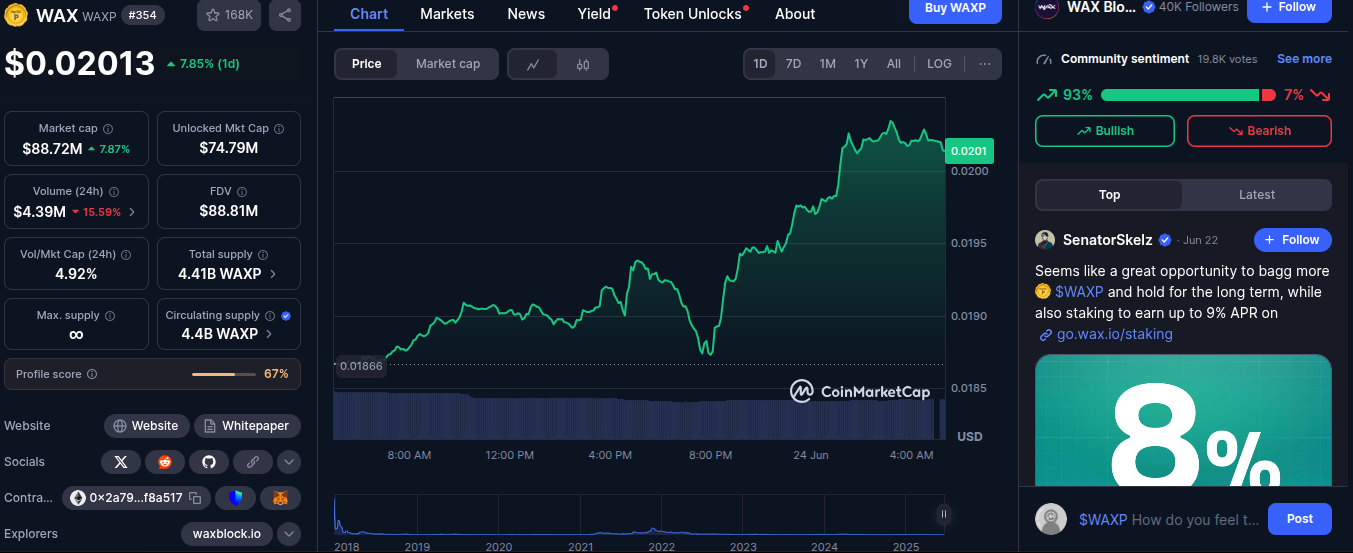Open the blue shield security icon
Viewport: 1353px width, 553px height.
(236, 498)
